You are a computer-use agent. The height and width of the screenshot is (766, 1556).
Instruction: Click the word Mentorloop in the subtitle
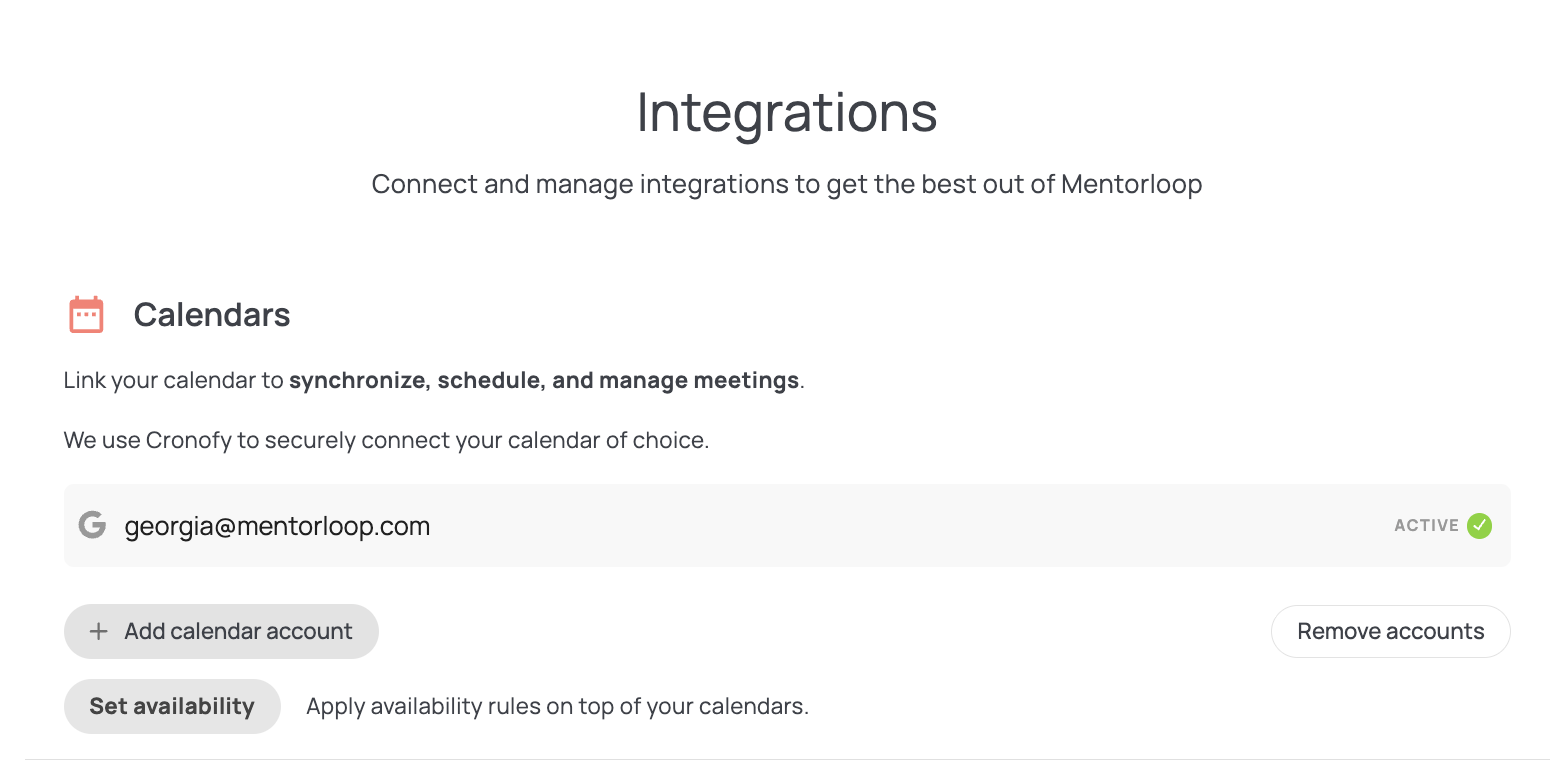coord(1131,185)
